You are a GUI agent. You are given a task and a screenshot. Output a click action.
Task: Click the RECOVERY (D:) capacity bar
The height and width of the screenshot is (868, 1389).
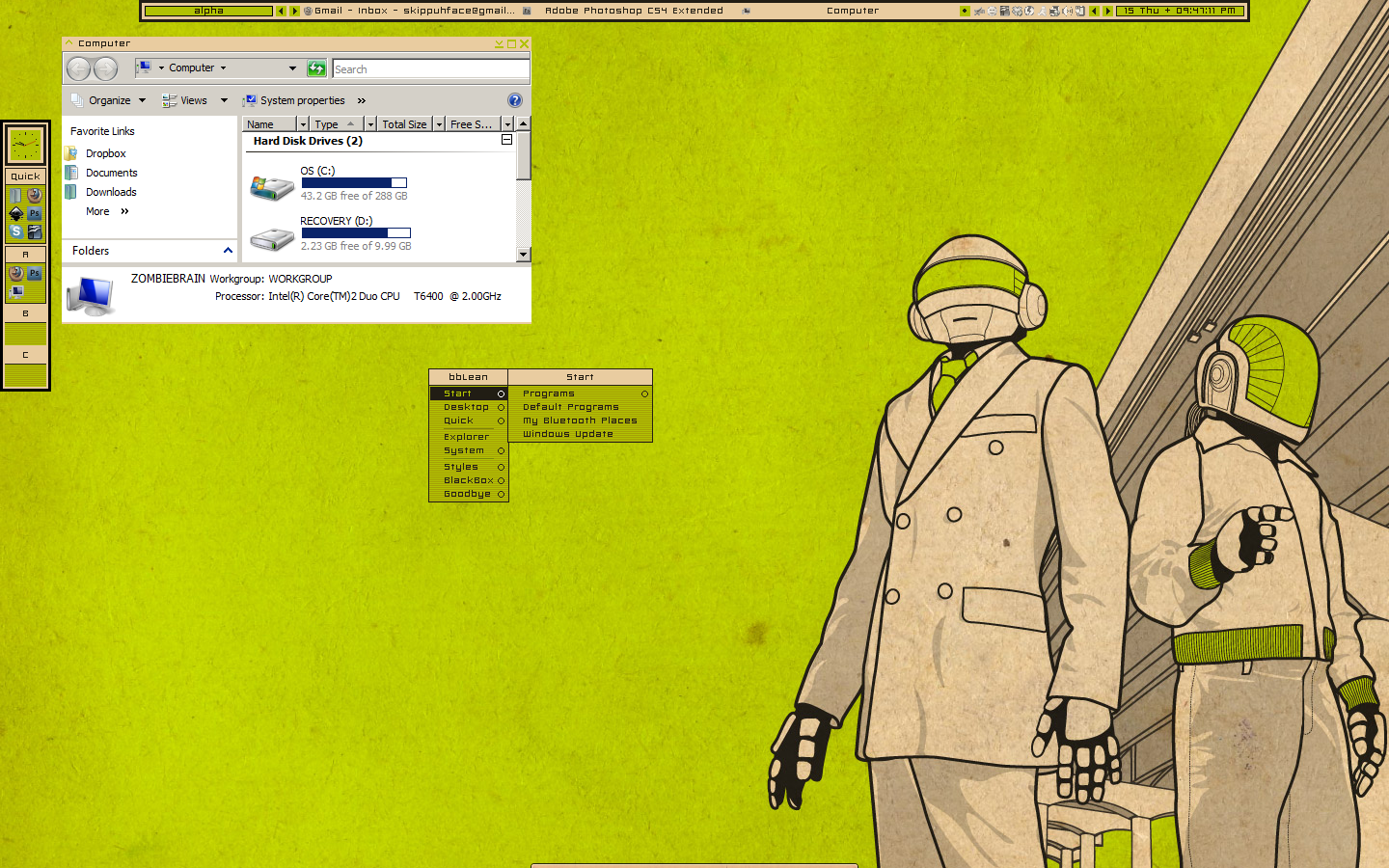click(x=356, y=232)
